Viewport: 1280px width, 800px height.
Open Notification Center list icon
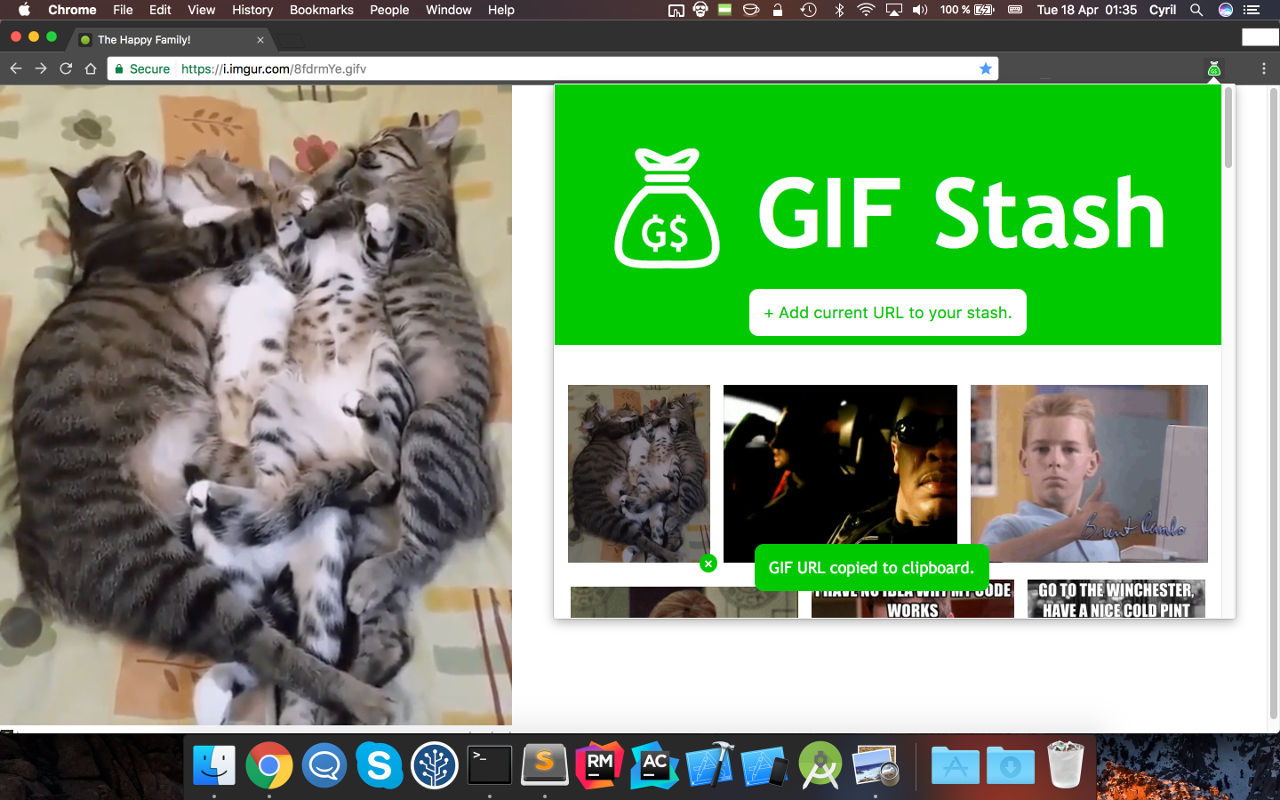pos(1253,10)
